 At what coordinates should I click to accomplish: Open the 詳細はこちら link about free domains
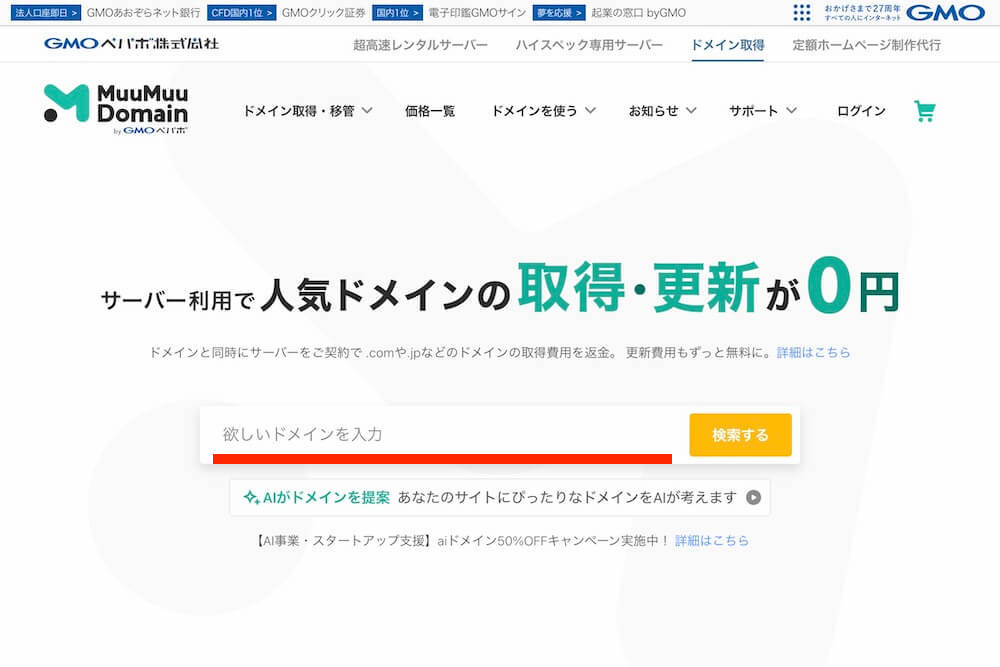coord(812,352)
